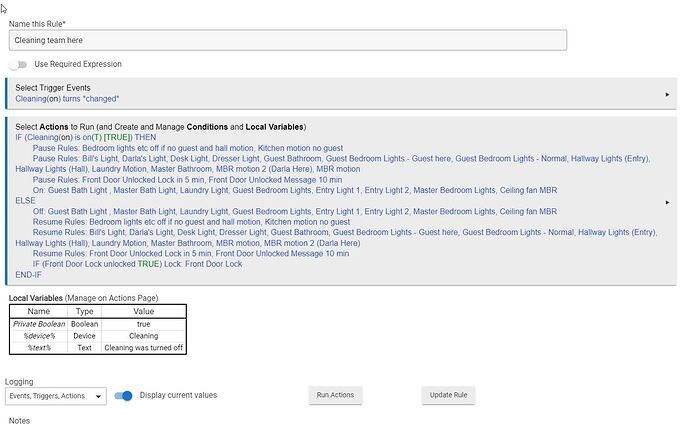Screen dimensions: 690x425
Task: Click the 'Cleaning was turned off' value cell
Action: click(144, 348)
